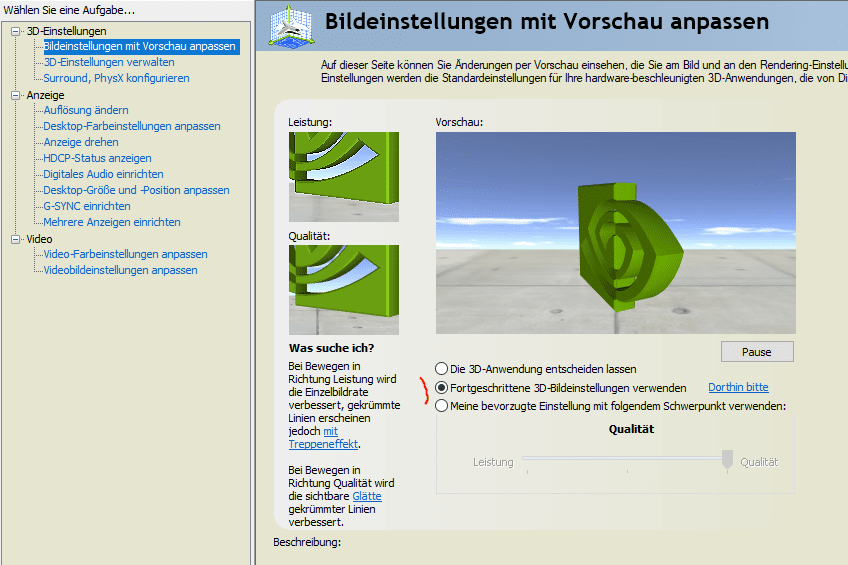
Task: Open 'Mehrere Anzeigen einrichten' tree item
Action: (x=112, y=222)
